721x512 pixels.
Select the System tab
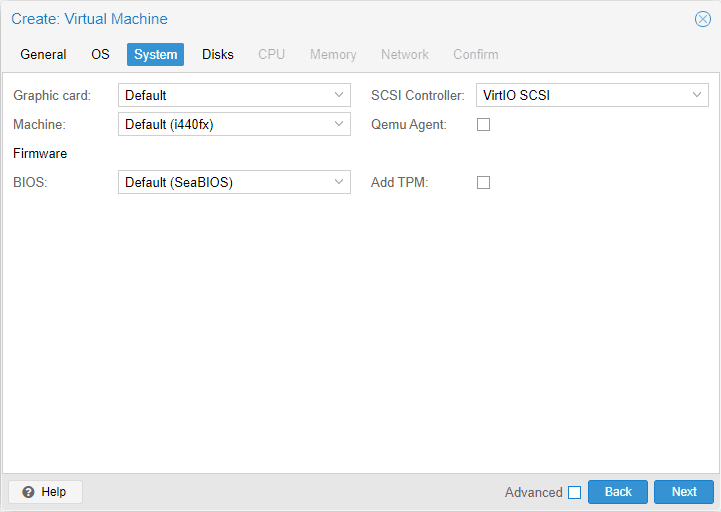(x=155, y=55)
